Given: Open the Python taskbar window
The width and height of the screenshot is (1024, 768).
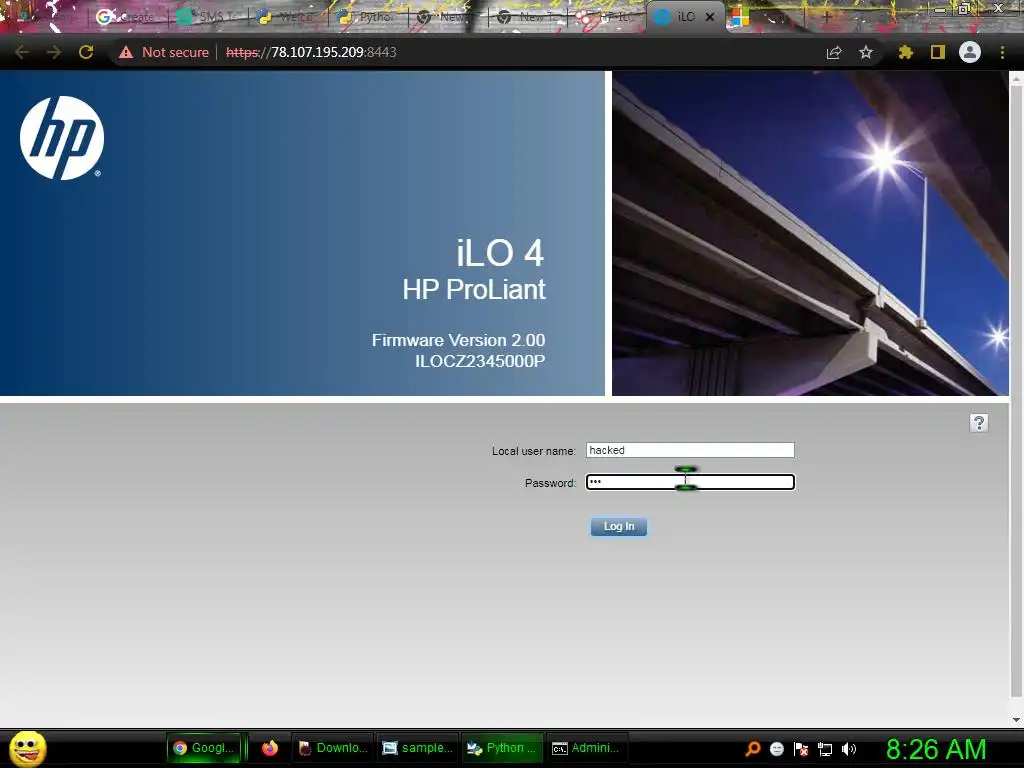Looking at the screenshot, I should click(502, 748).
